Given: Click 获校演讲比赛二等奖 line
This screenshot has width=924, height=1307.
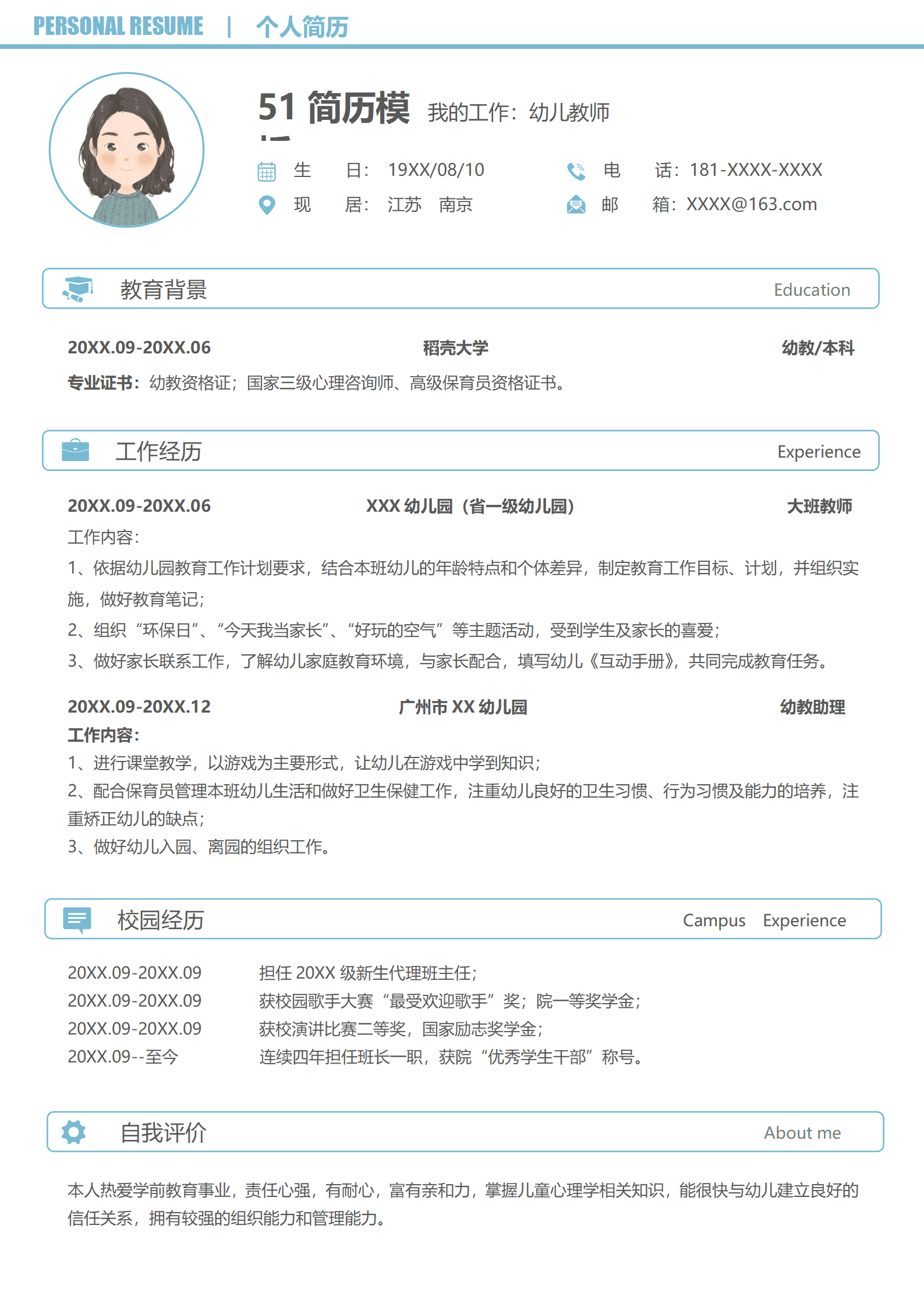Looking at the screenshot, I should pos(401,1029).
